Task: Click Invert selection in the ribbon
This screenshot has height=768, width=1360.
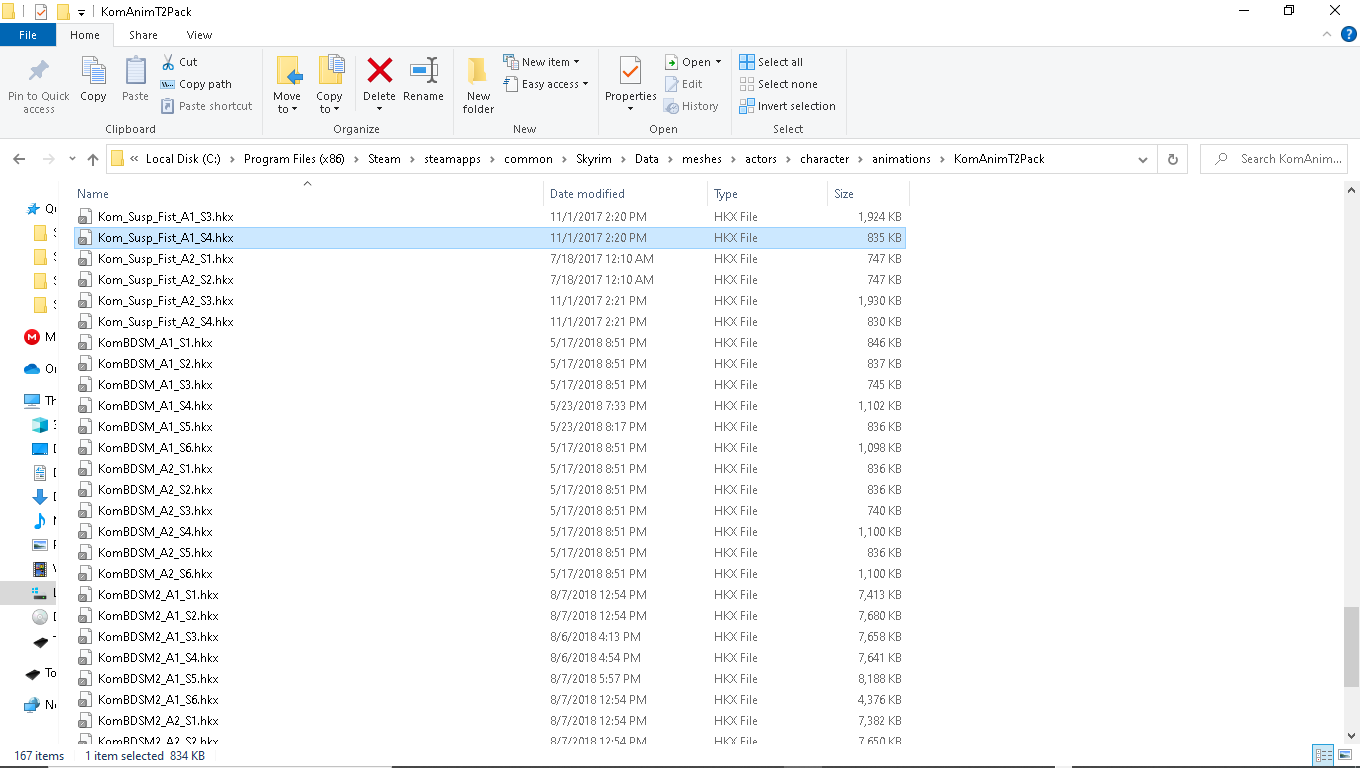Action: tap(787, 106)
